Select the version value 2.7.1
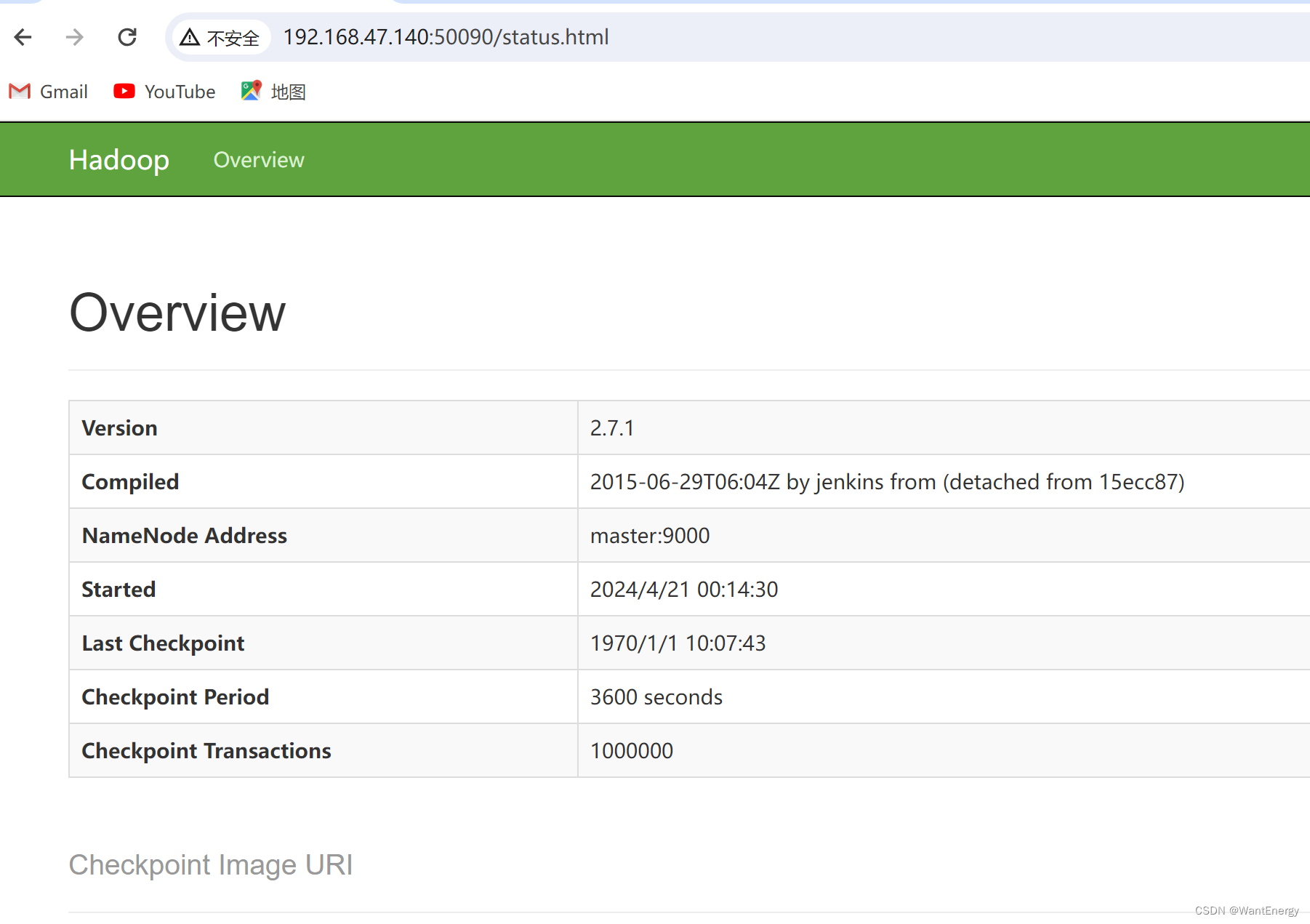Image resolution: width=1310 pixels, height=924 pixels. (612, 428)
